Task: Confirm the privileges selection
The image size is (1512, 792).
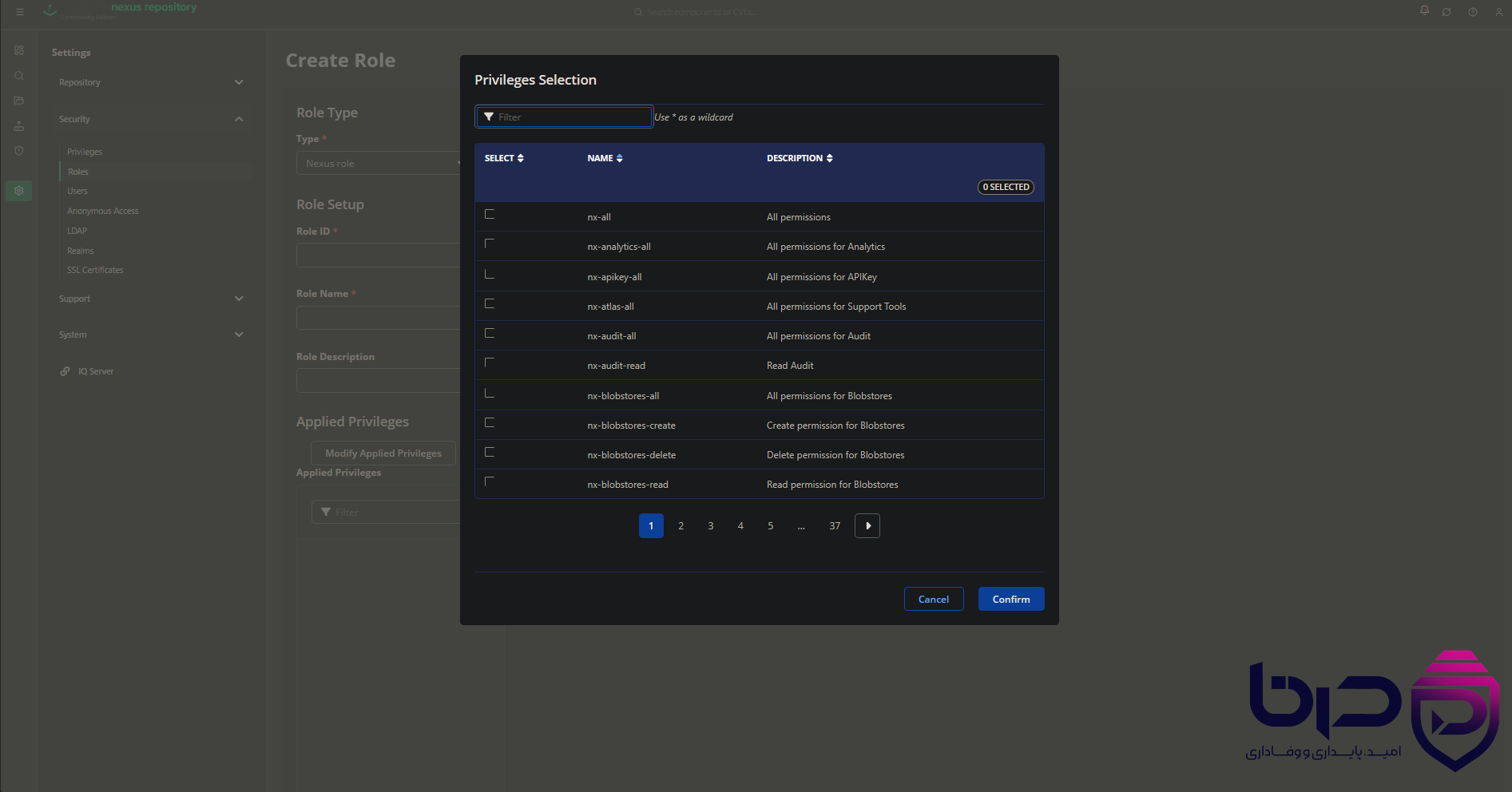Action: coord(1011,600)
